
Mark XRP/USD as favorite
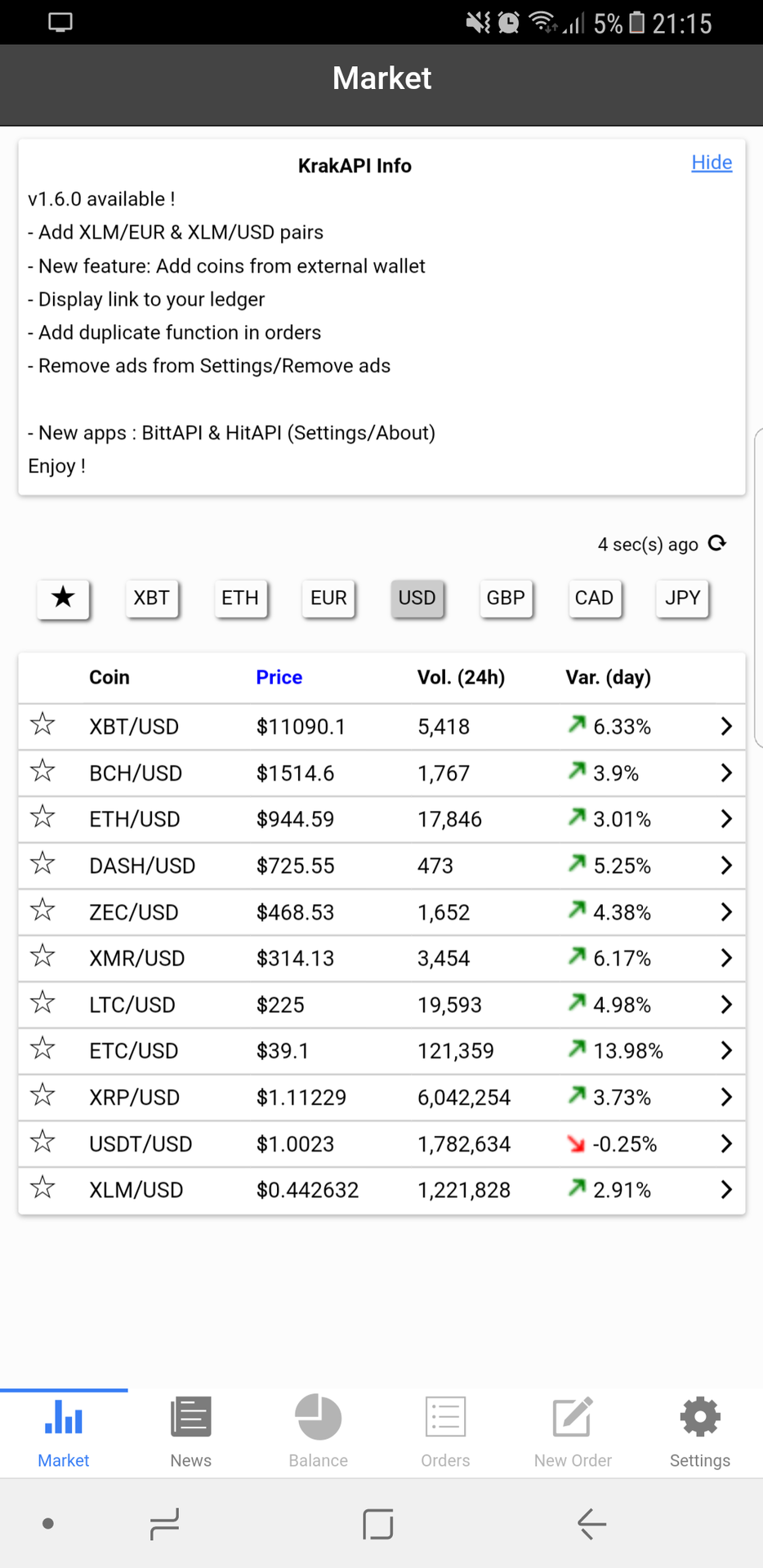pyautogui.click(x=42, y=1096)
